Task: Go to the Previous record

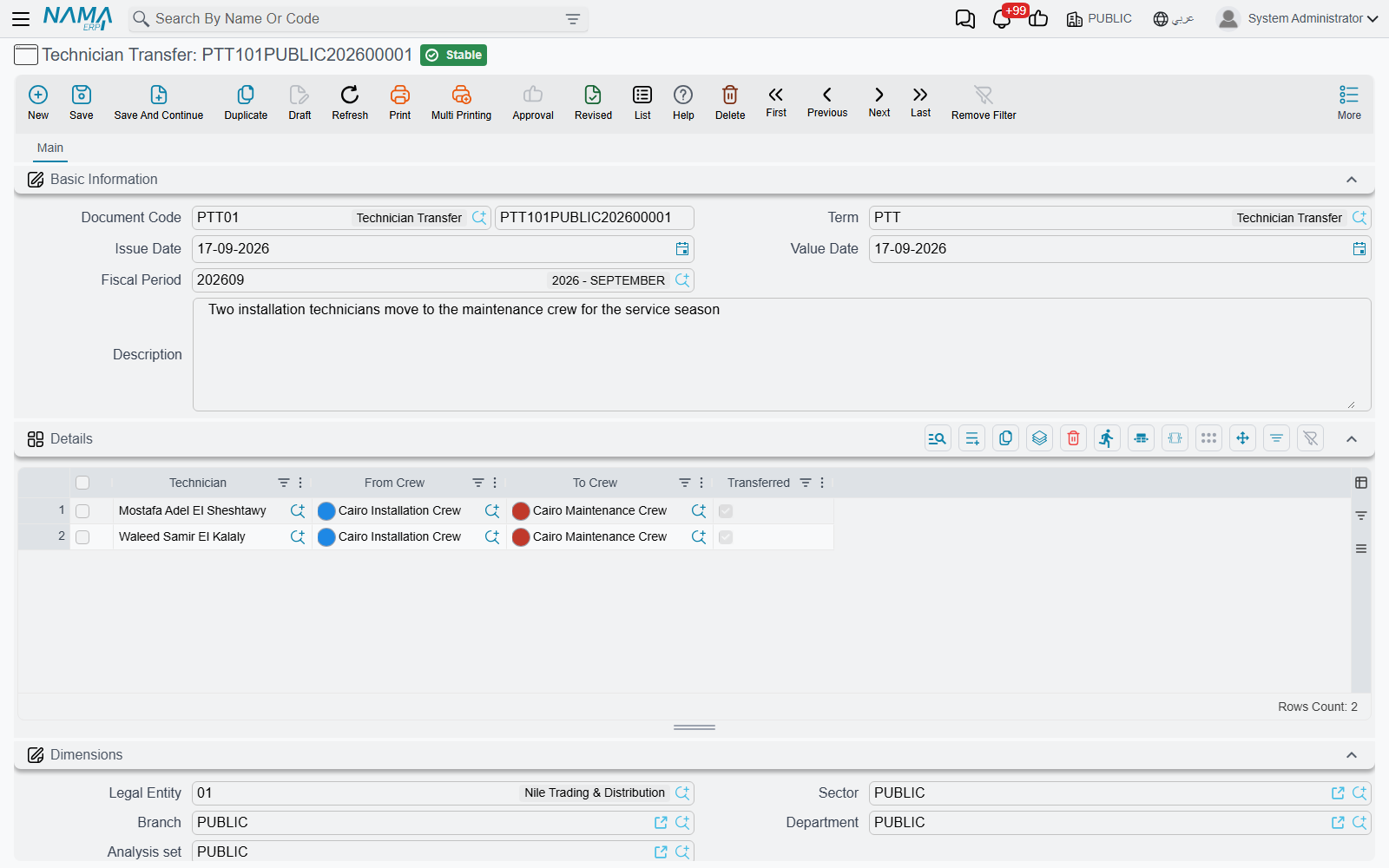Action: pyautogui.click(x=827, y=102)
